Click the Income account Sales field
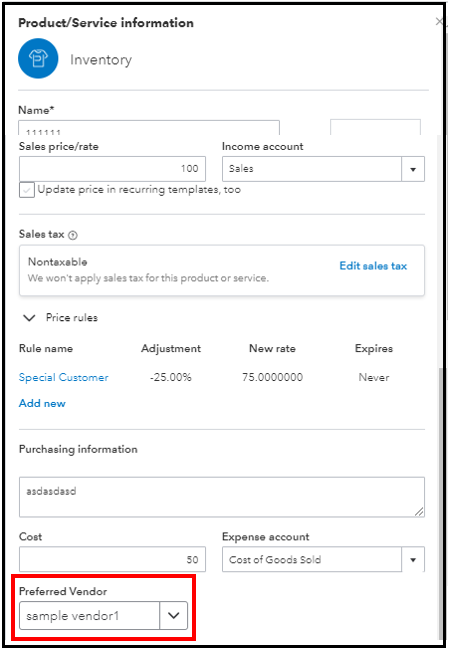The image size is (452, 651). (x=312, y=169)
